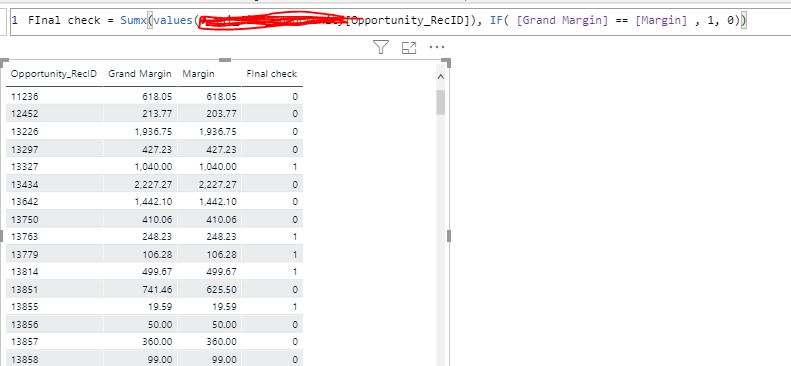Click Margin value 203.77
Image resolution: width=791 pixels, height=366 pixels.
point(221,114)
